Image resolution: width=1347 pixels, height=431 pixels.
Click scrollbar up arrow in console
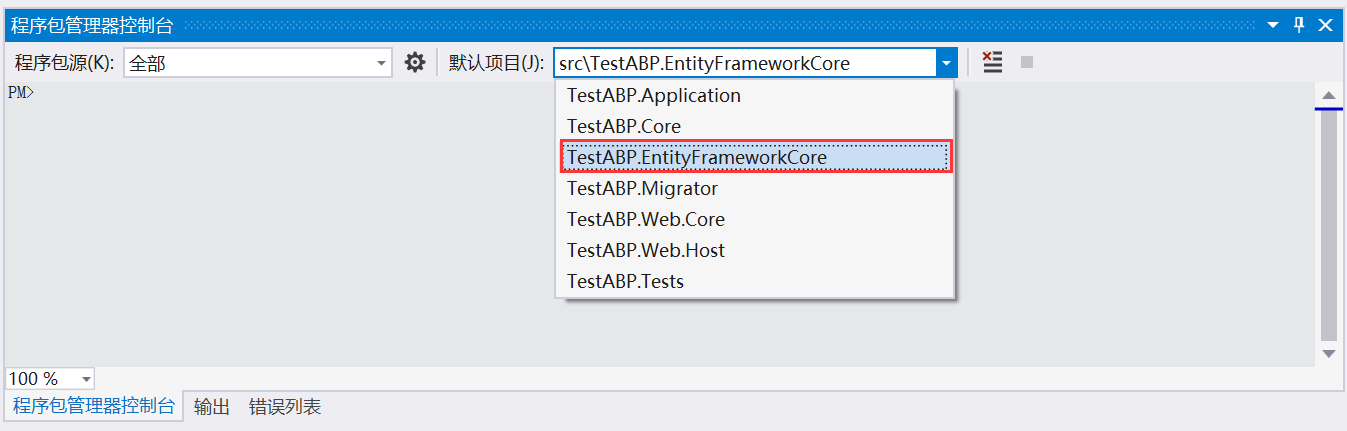point(1329,96)
